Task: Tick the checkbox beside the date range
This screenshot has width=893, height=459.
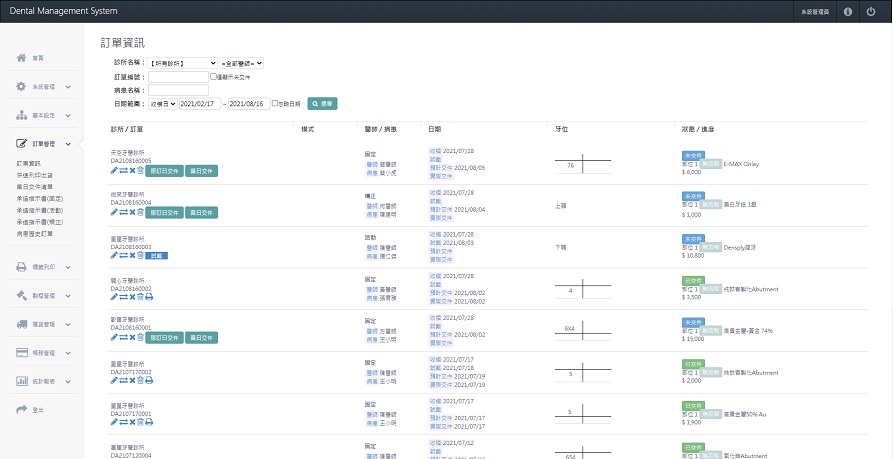Action: click(x=275, y=103)
